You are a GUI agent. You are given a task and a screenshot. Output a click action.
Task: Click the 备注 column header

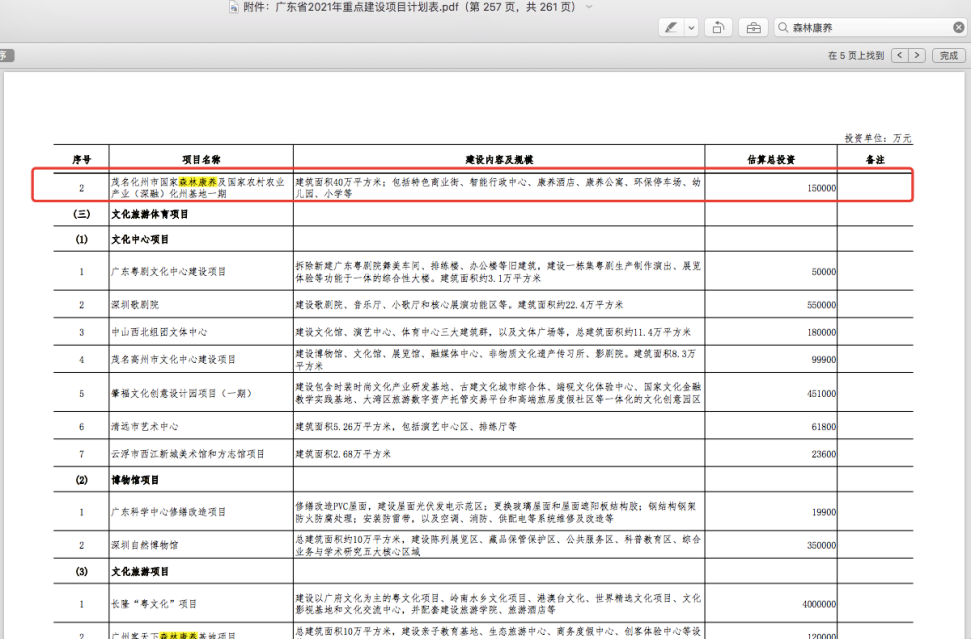click(875, 160)
